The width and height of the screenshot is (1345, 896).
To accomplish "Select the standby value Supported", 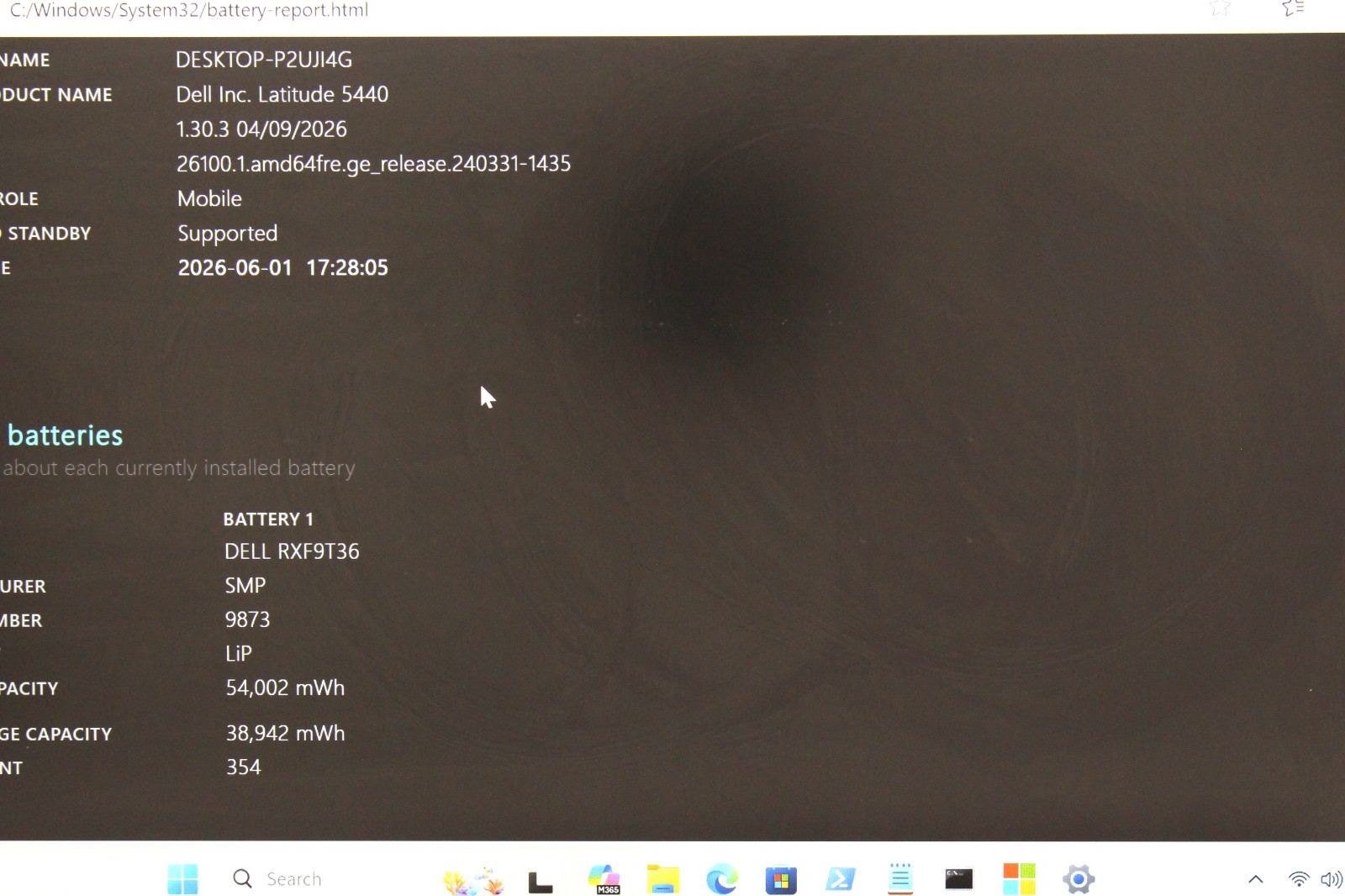I will point(227,234).
